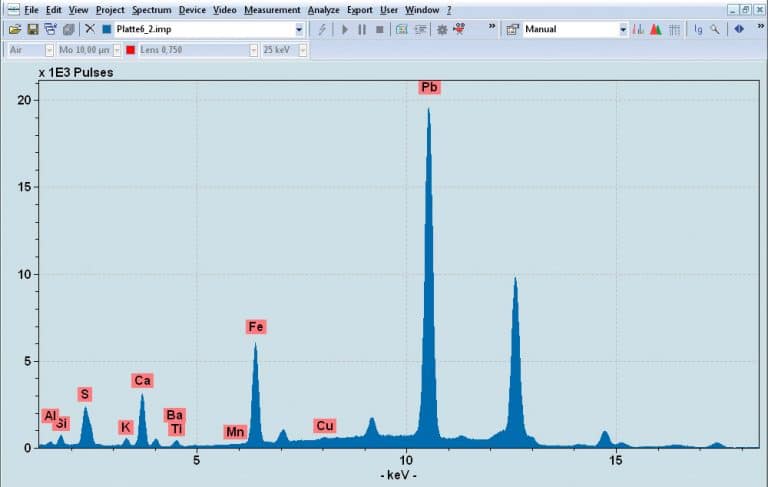
Task: Click the X delete spectrum icon
Action: click(90, 30)
